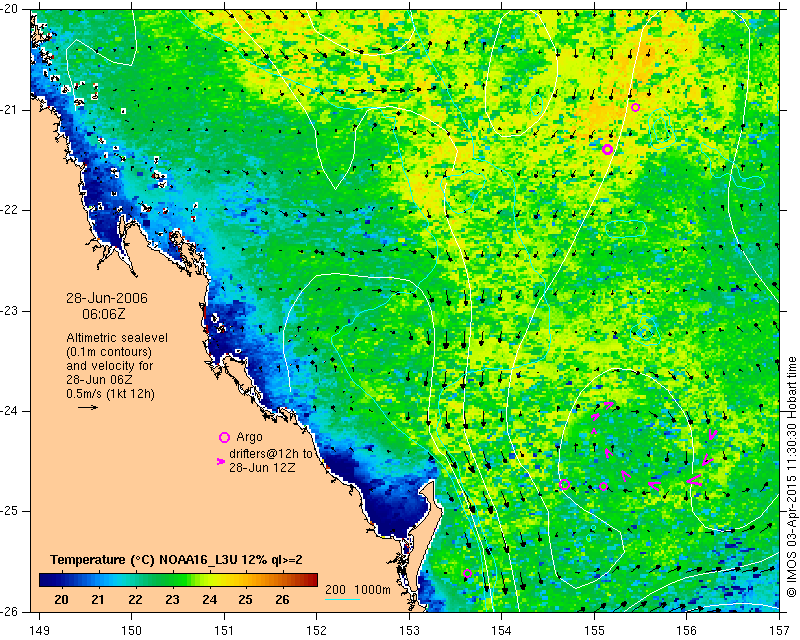This screenshot has height=640, width=800.
Task: Click the '(0.1m contours)' caption line
Action: coord(109,352)
